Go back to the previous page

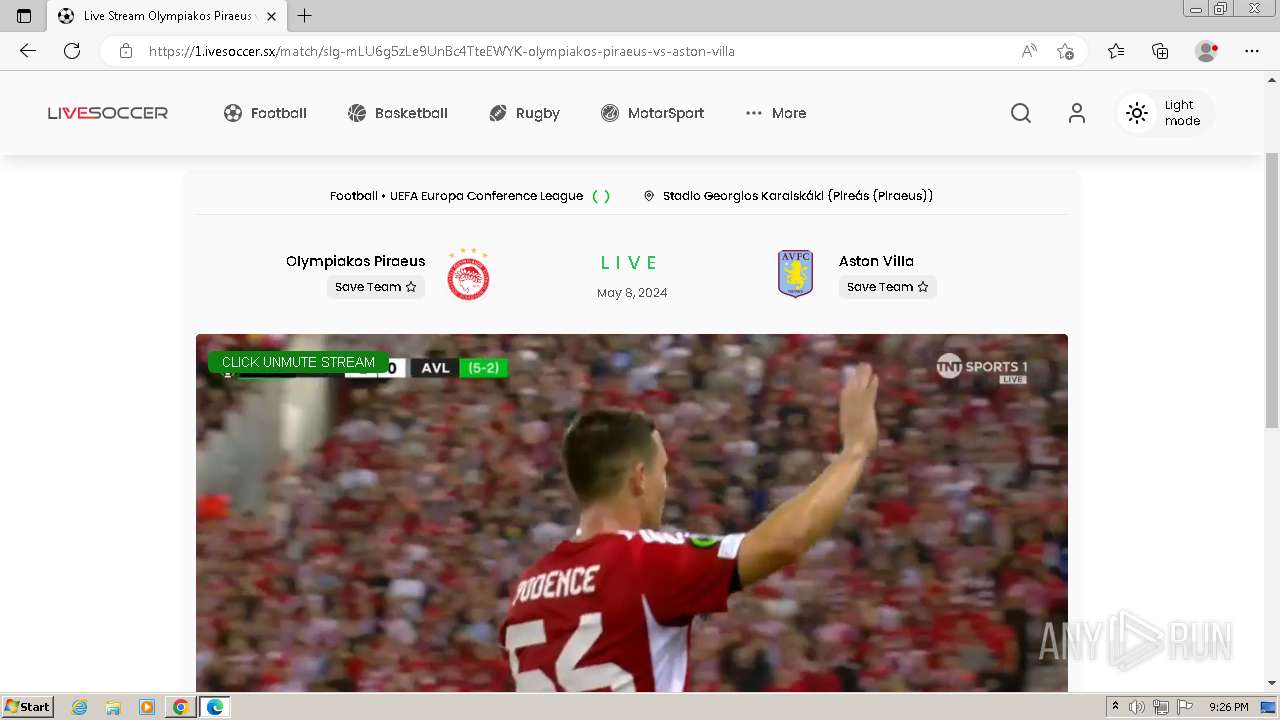pyautogui.click(x=28, y=51)
